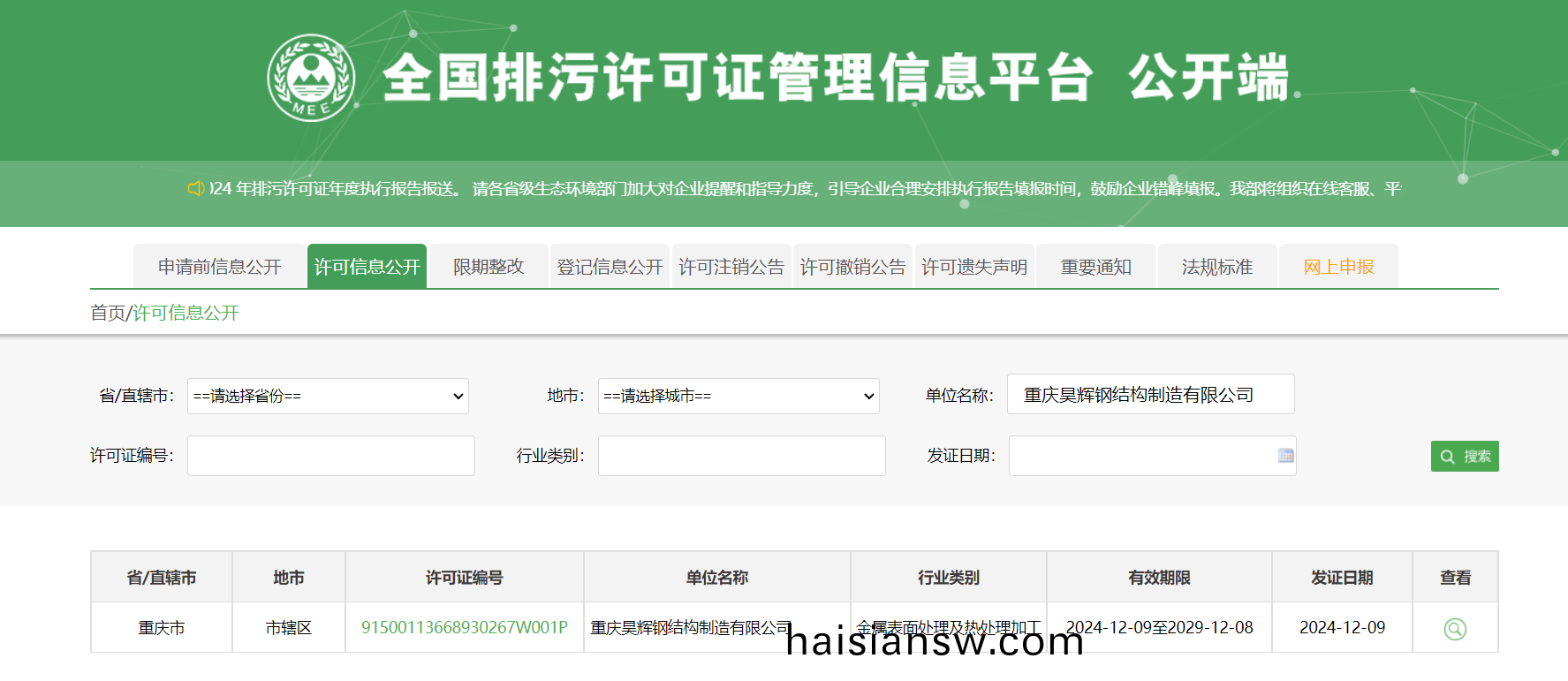Switch to the 许可撤销公告 tab
Image resolution: width=1568 pixels, height=681 pixels.
coord(852,267)
